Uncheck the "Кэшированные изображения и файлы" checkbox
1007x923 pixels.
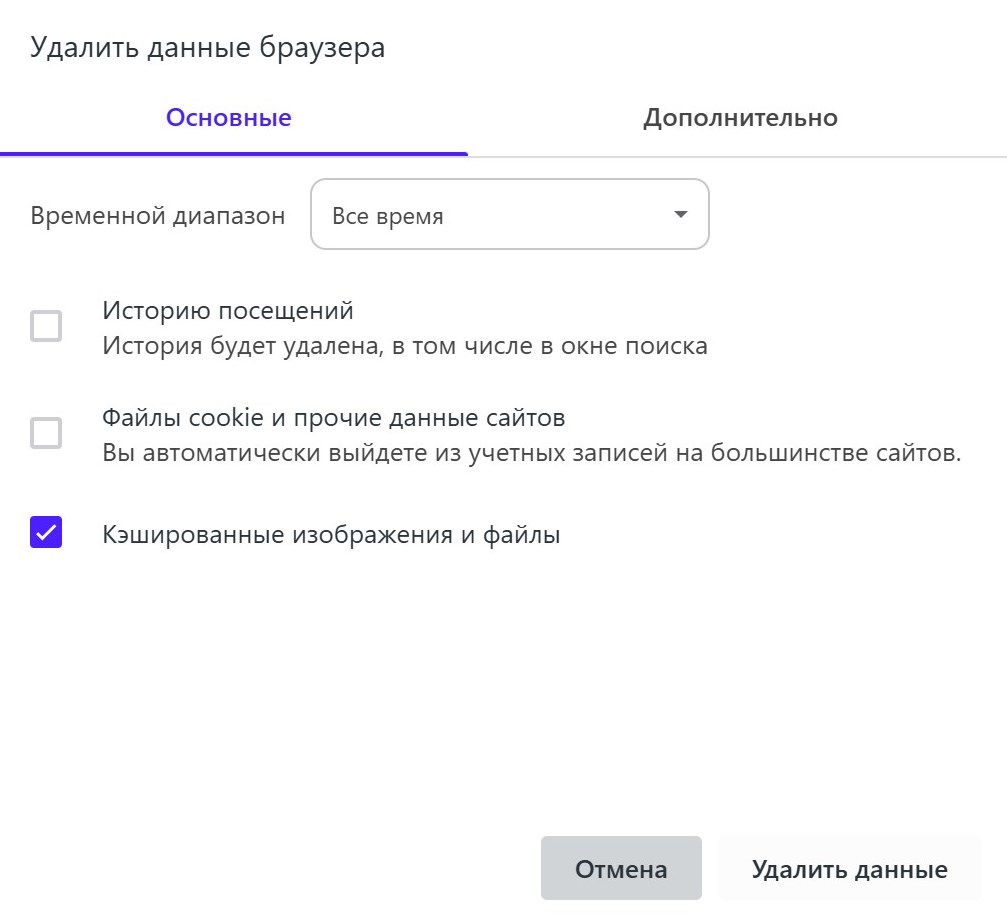click(46, 532)
